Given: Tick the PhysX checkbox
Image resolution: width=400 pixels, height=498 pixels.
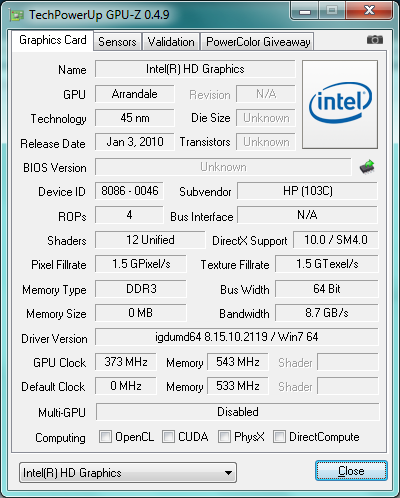Looking at the screenshot, I should (224, 436).
